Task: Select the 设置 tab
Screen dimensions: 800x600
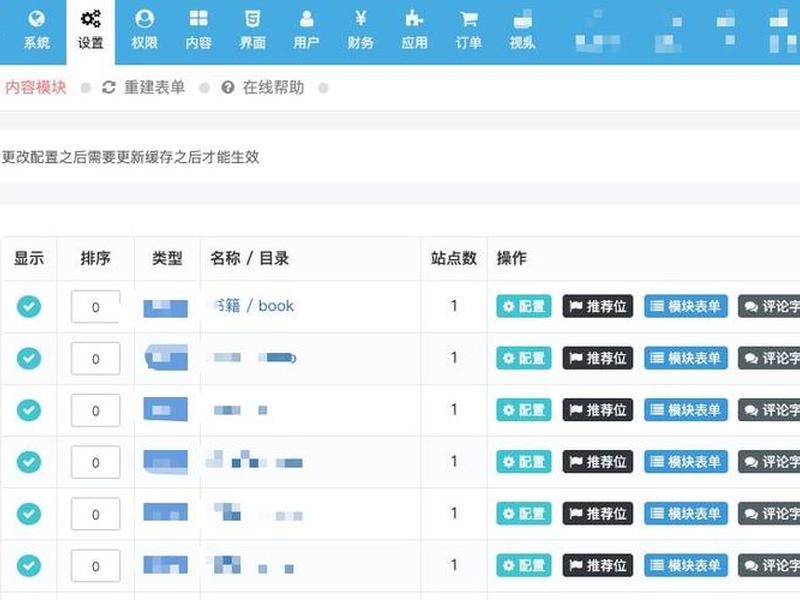Action: (x=90, y=31)
